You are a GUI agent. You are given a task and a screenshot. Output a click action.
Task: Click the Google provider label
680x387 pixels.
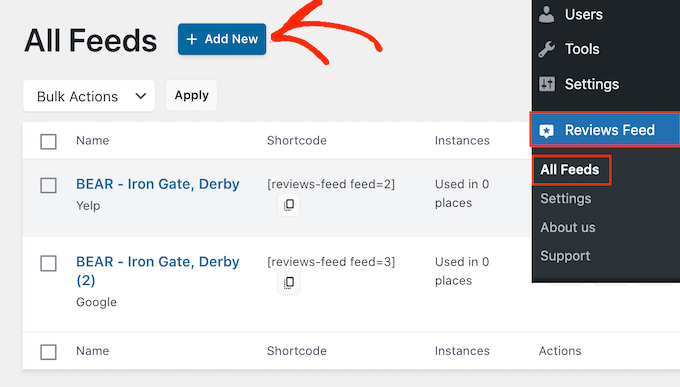coord(96,302)
